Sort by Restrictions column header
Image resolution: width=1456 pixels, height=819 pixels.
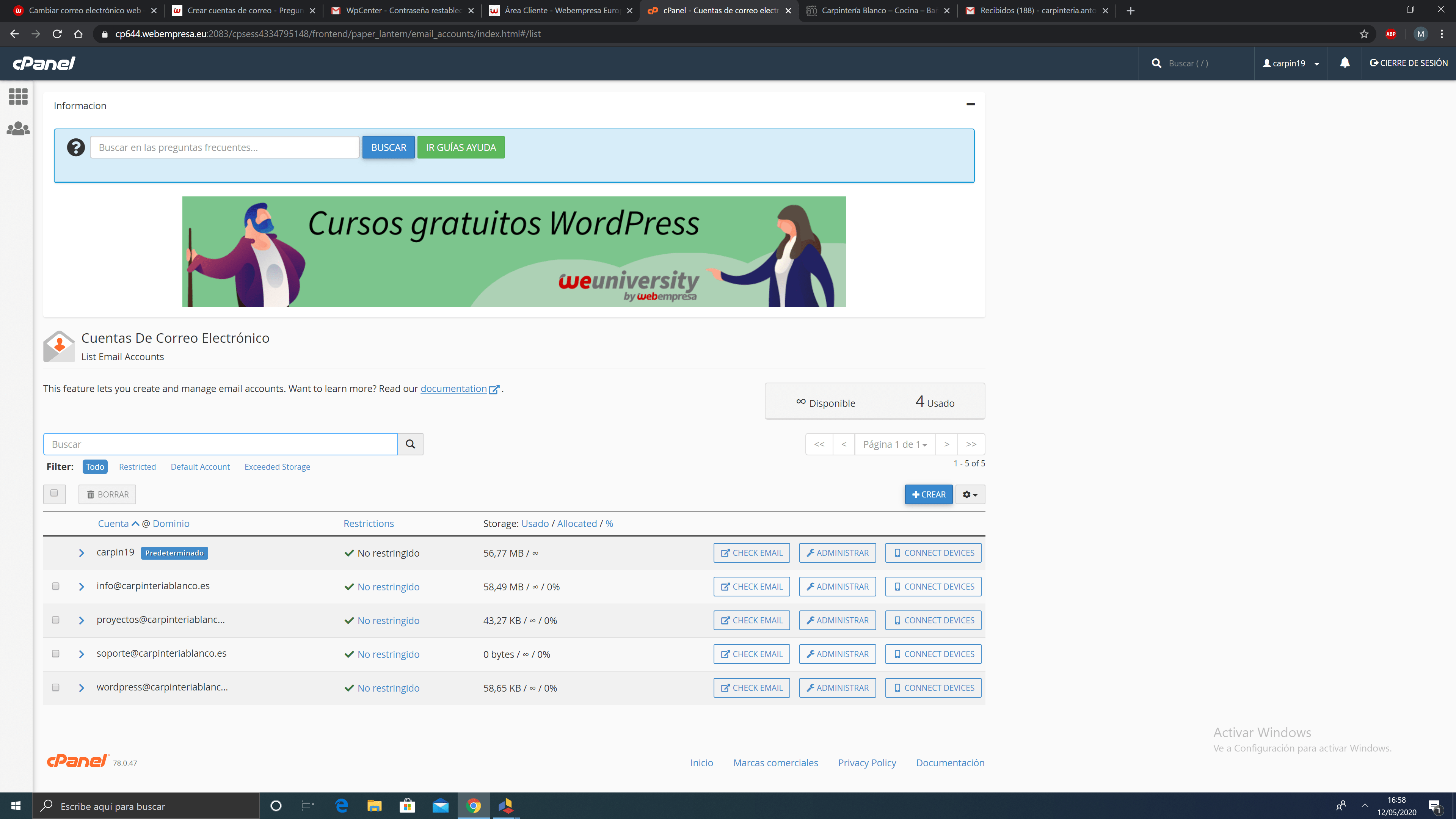point(369,524)
